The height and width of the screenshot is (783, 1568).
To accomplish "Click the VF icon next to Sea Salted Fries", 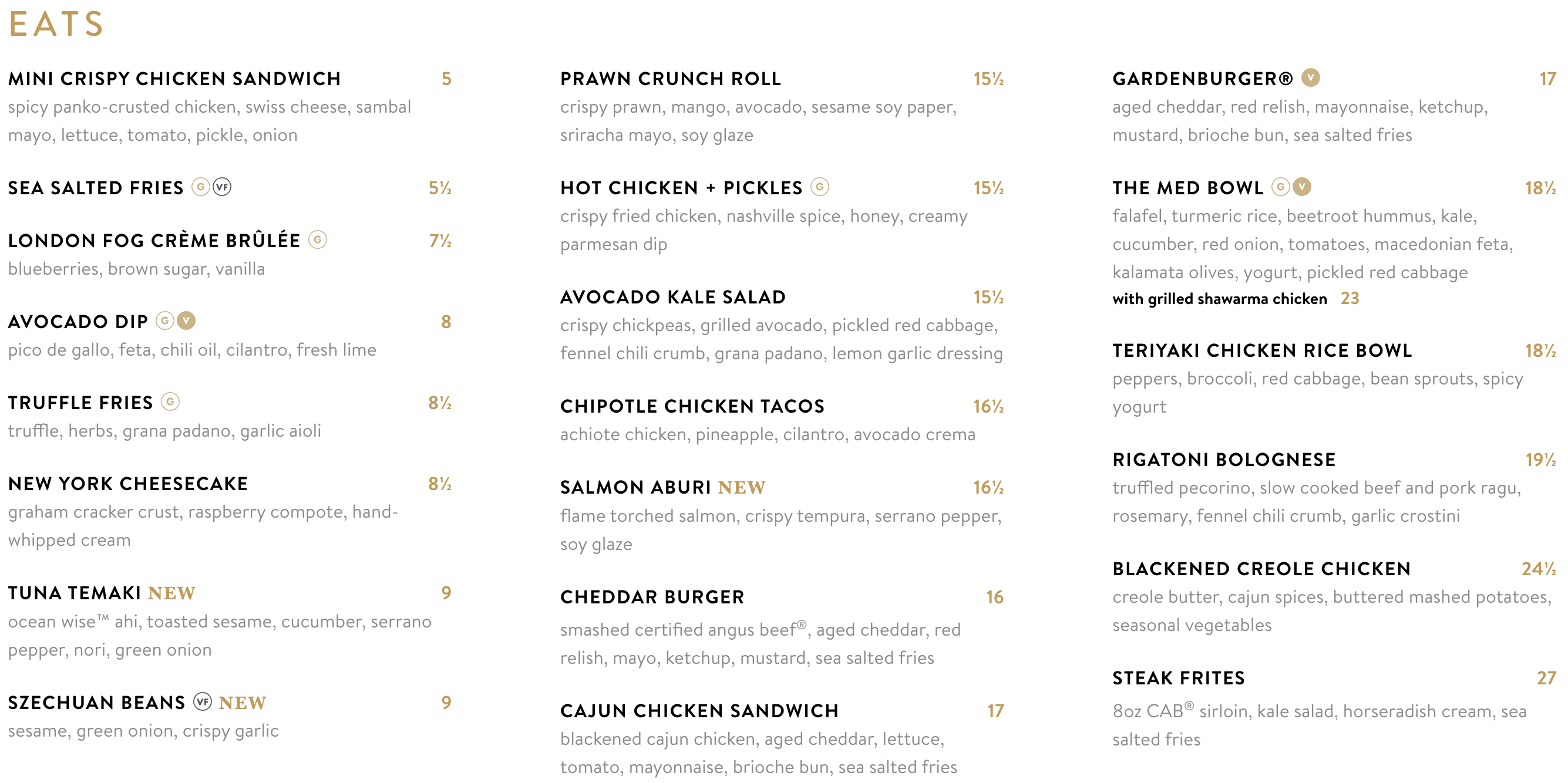I will pyautogui.click(x=222, y=187).
